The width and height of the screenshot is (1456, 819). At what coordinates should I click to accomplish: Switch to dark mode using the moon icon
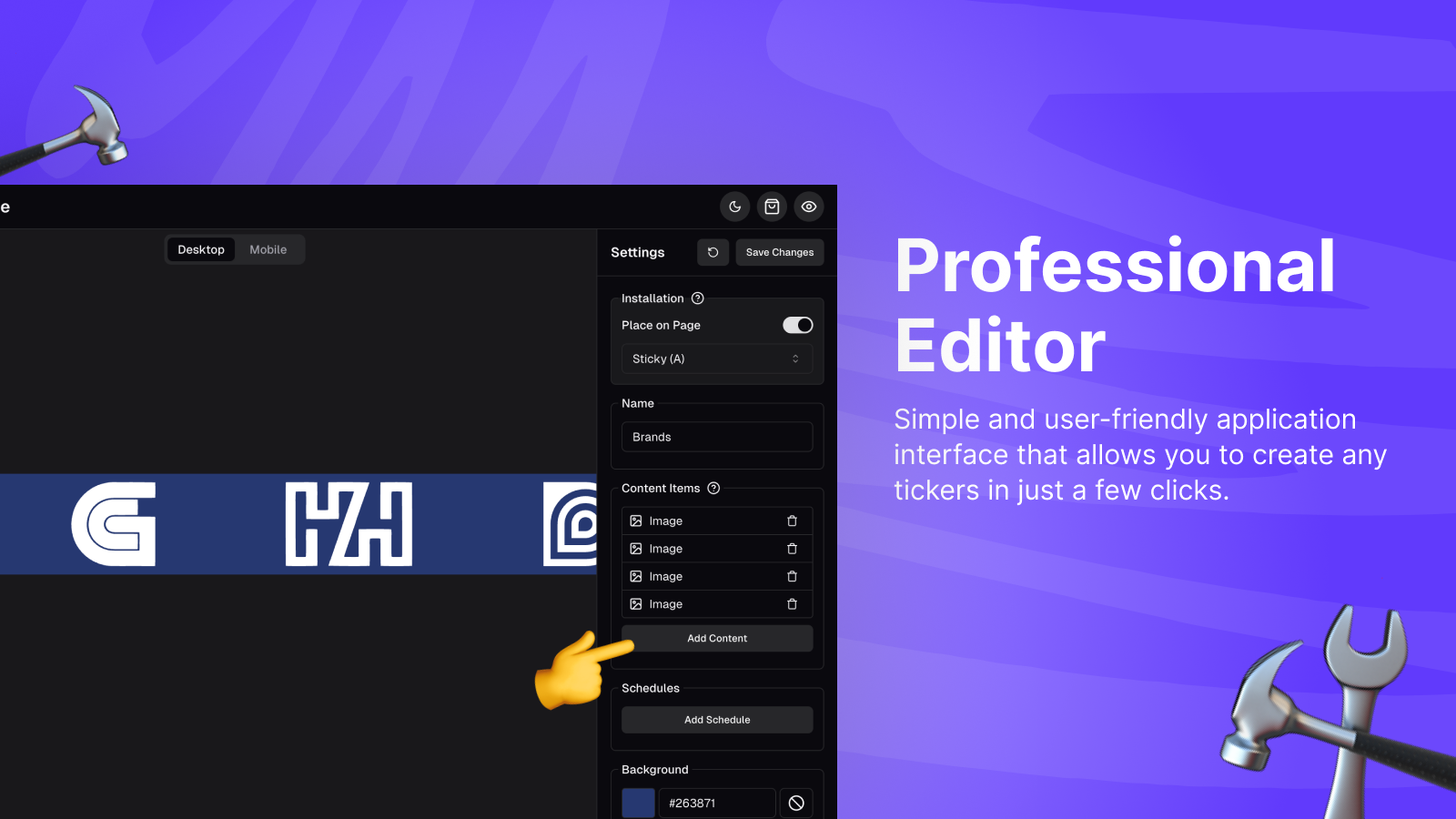coord(734,207)
